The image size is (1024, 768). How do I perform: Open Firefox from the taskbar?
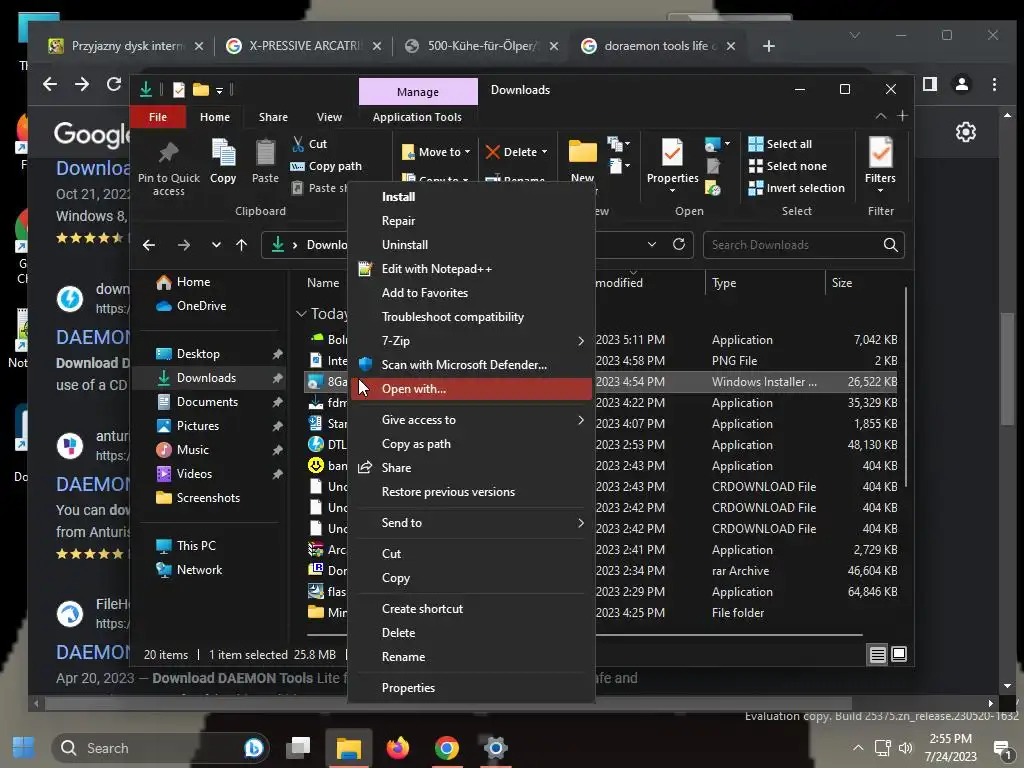click(x=398, y=748)
